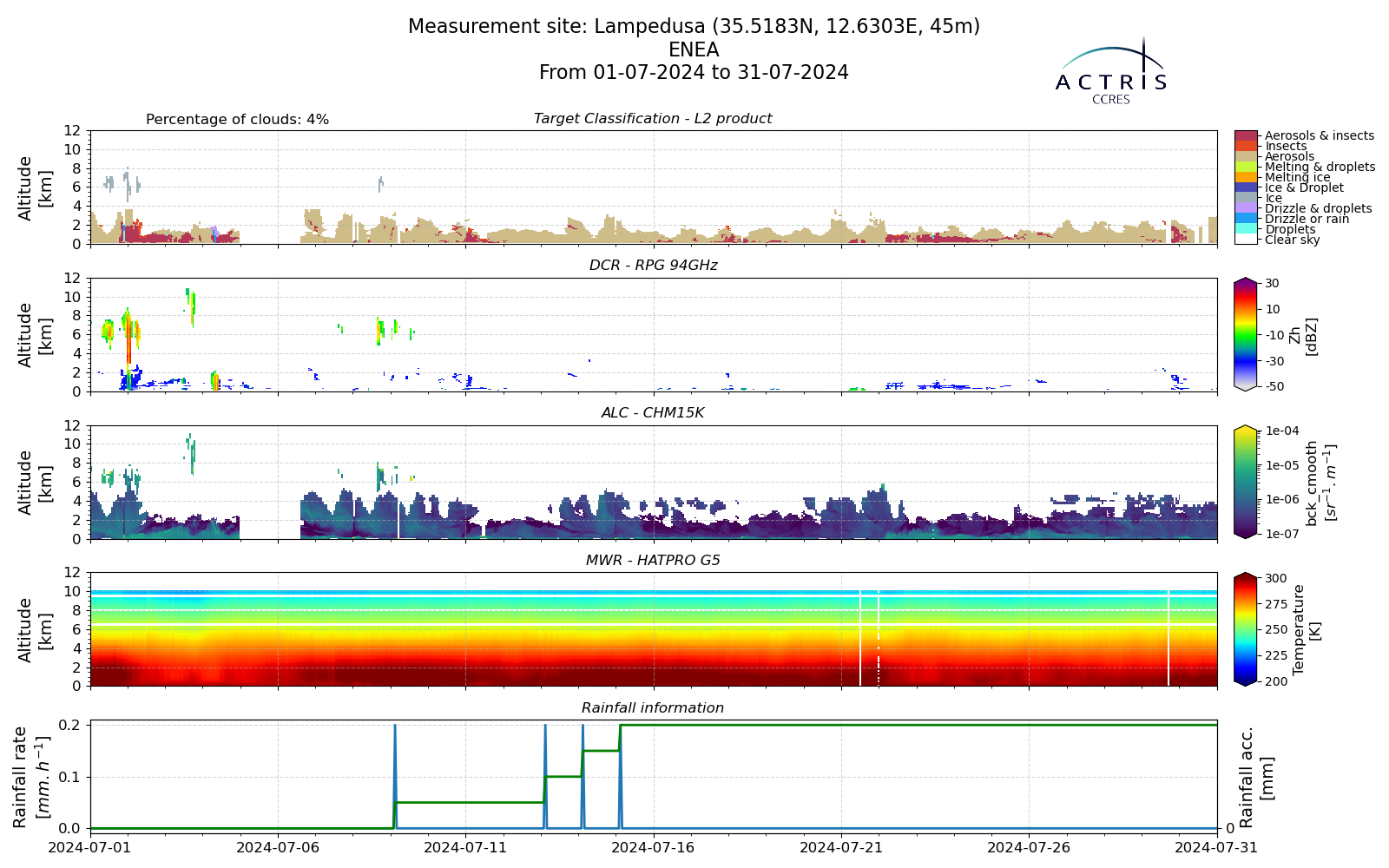Click the ACTRIS CCRES logo
The height and width of the screenshot is (868, 1389).
point(1111,71)
